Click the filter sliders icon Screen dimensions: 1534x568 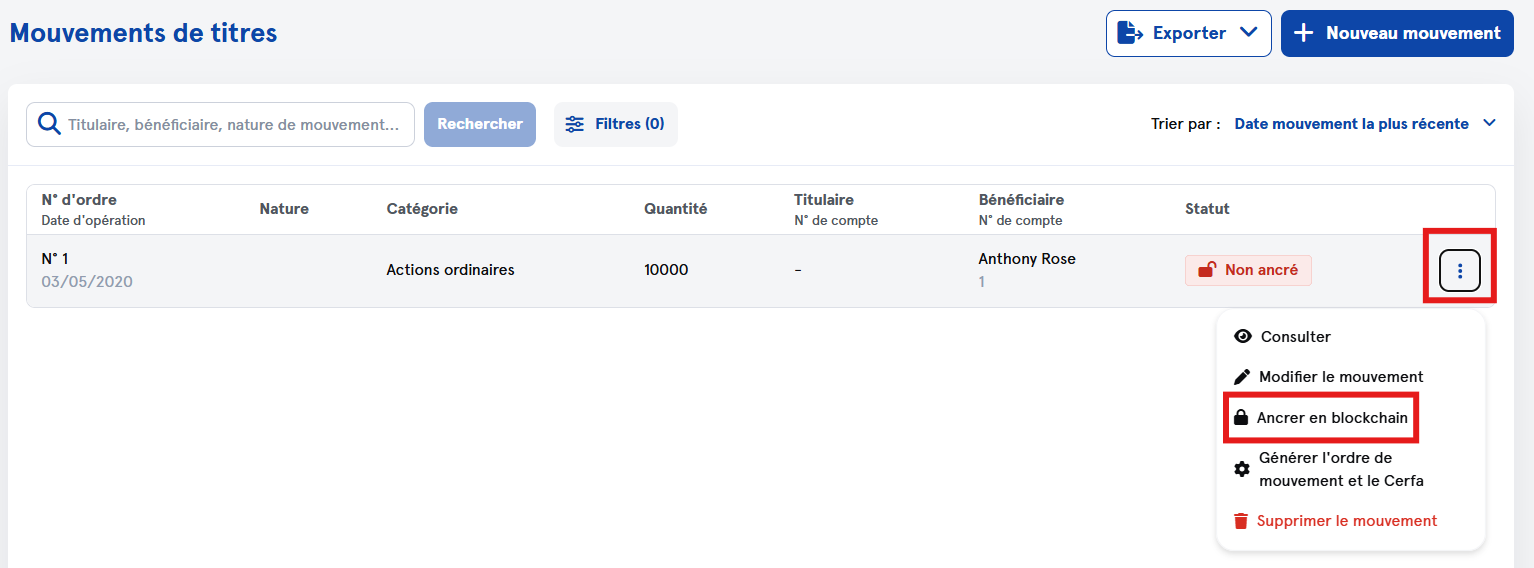[574, 124]
